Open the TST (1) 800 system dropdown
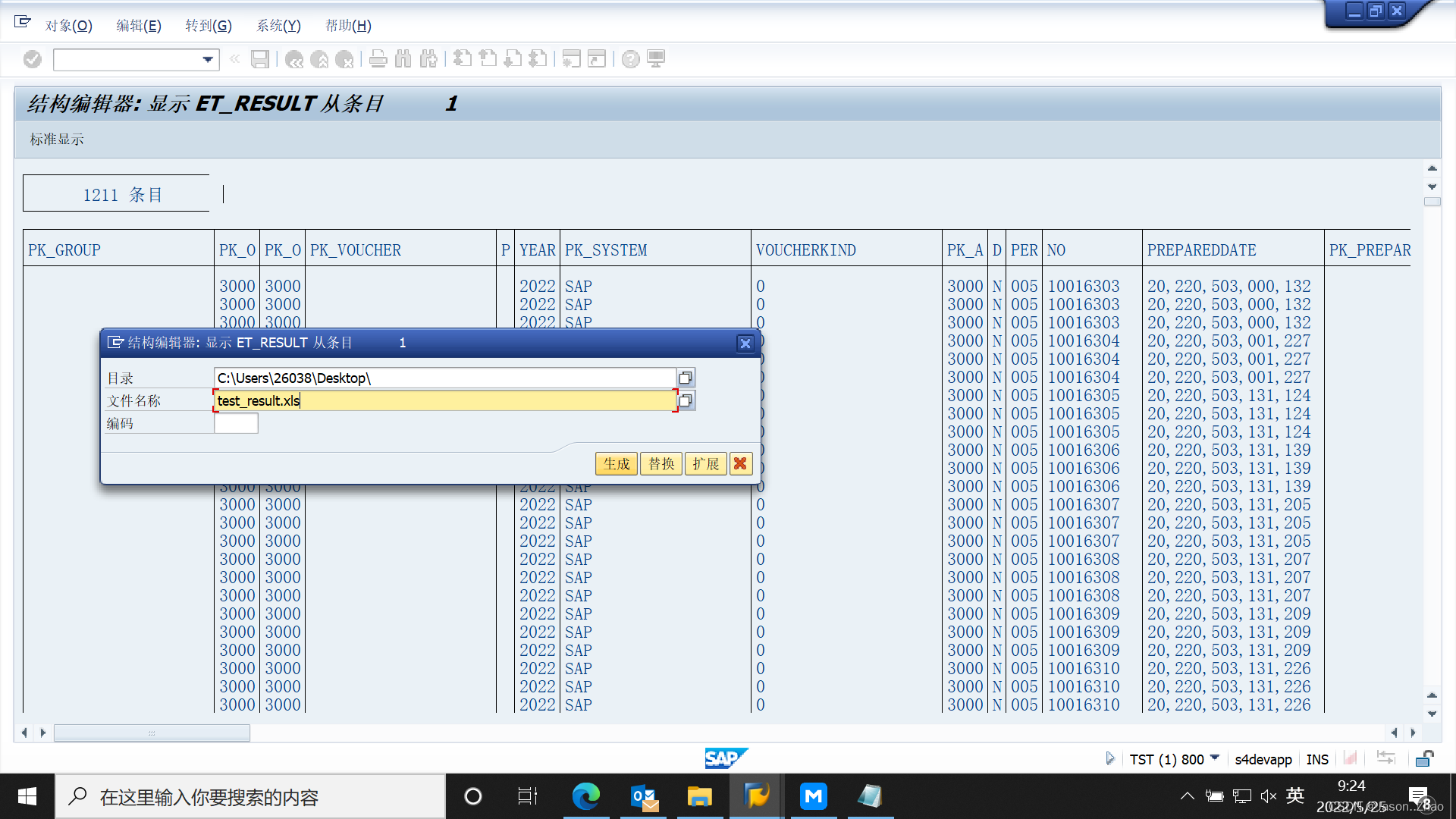 point(1215,758)
